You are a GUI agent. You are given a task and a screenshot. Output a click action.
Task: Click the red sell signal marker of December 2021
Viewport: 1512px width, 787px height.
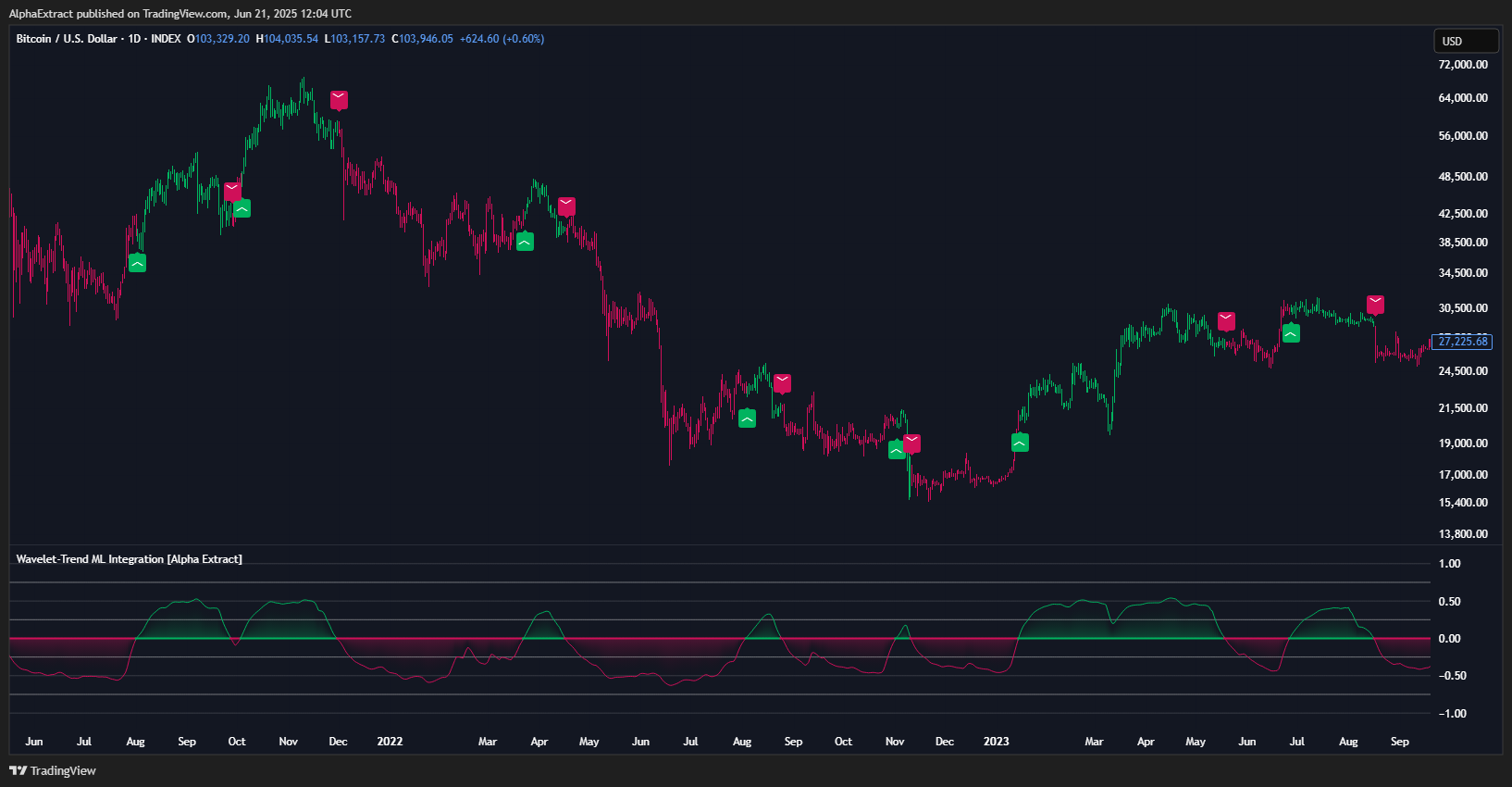click(x=340, y=100)
